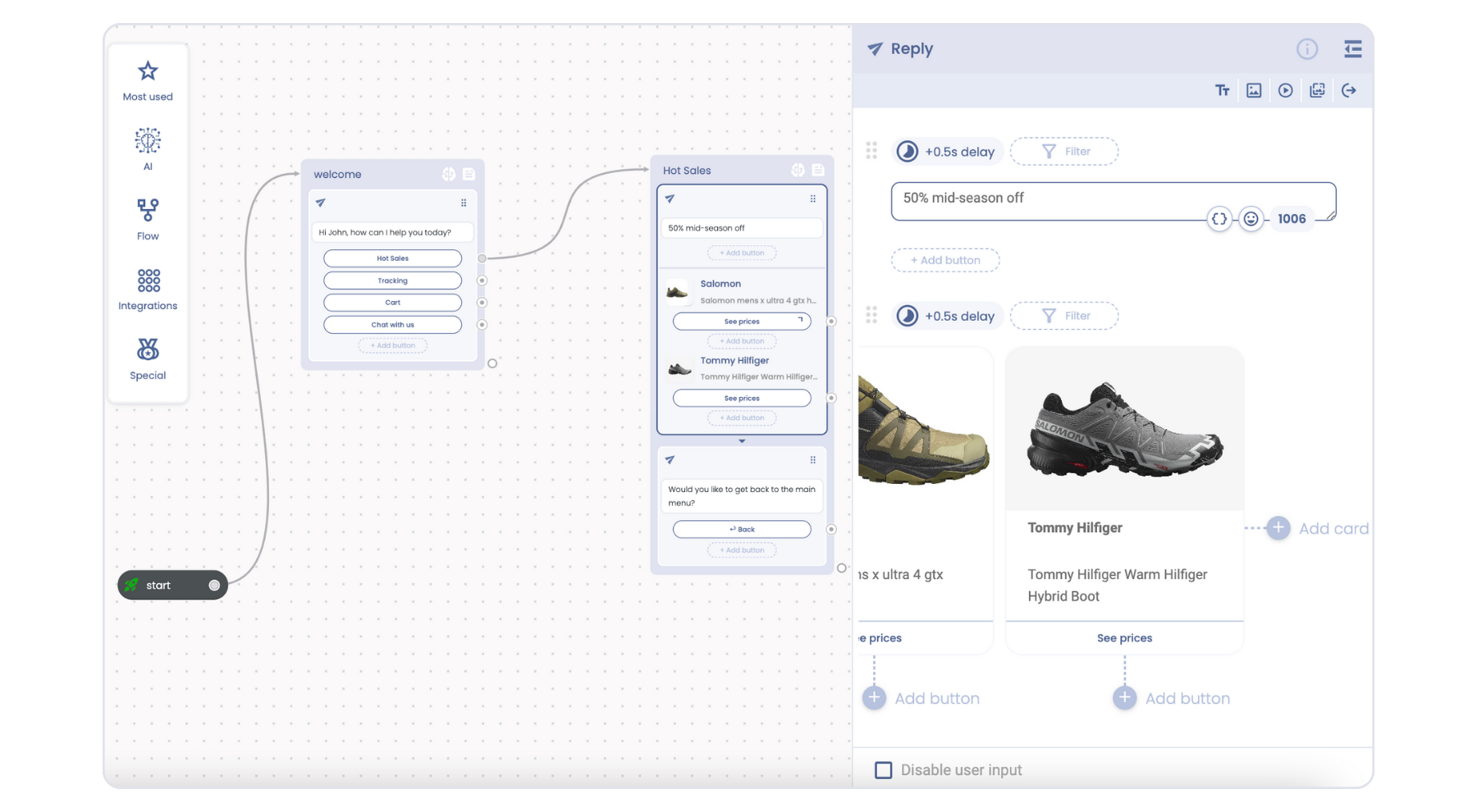
Task: Open notes icon on Hot Sales node header
Action: (818, 170)
